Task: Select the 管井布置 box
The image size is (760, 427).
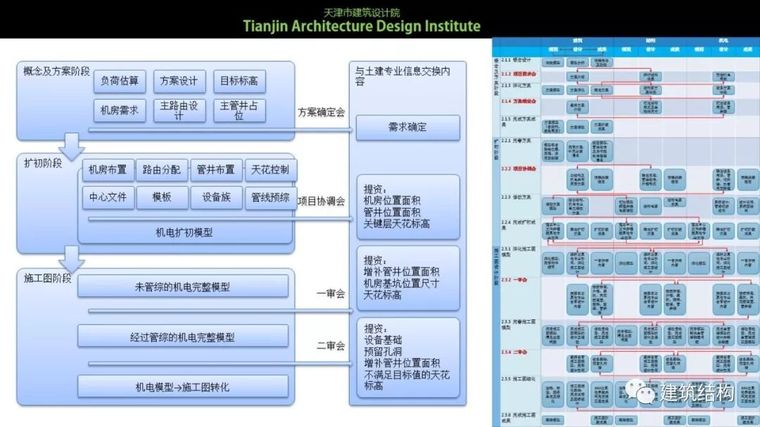Action: (216, 170)
